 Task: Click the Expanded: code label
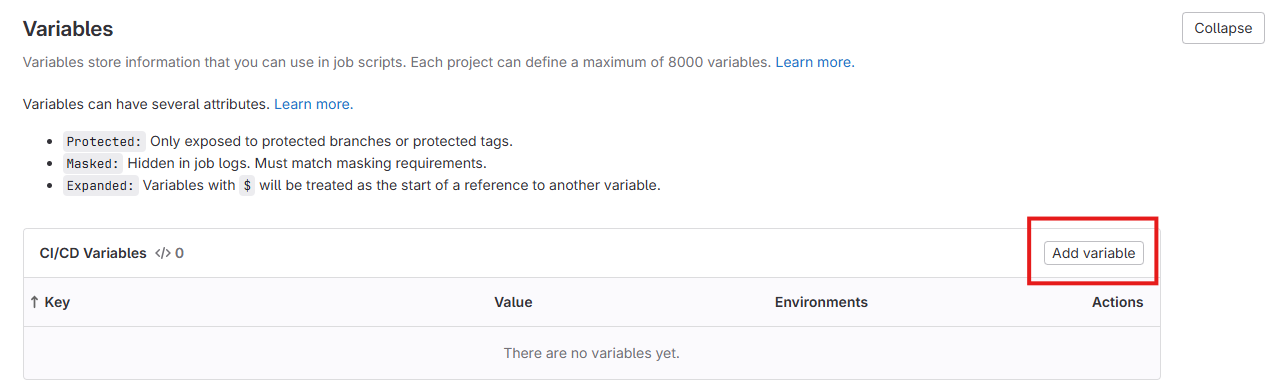(x=101, y=185)
